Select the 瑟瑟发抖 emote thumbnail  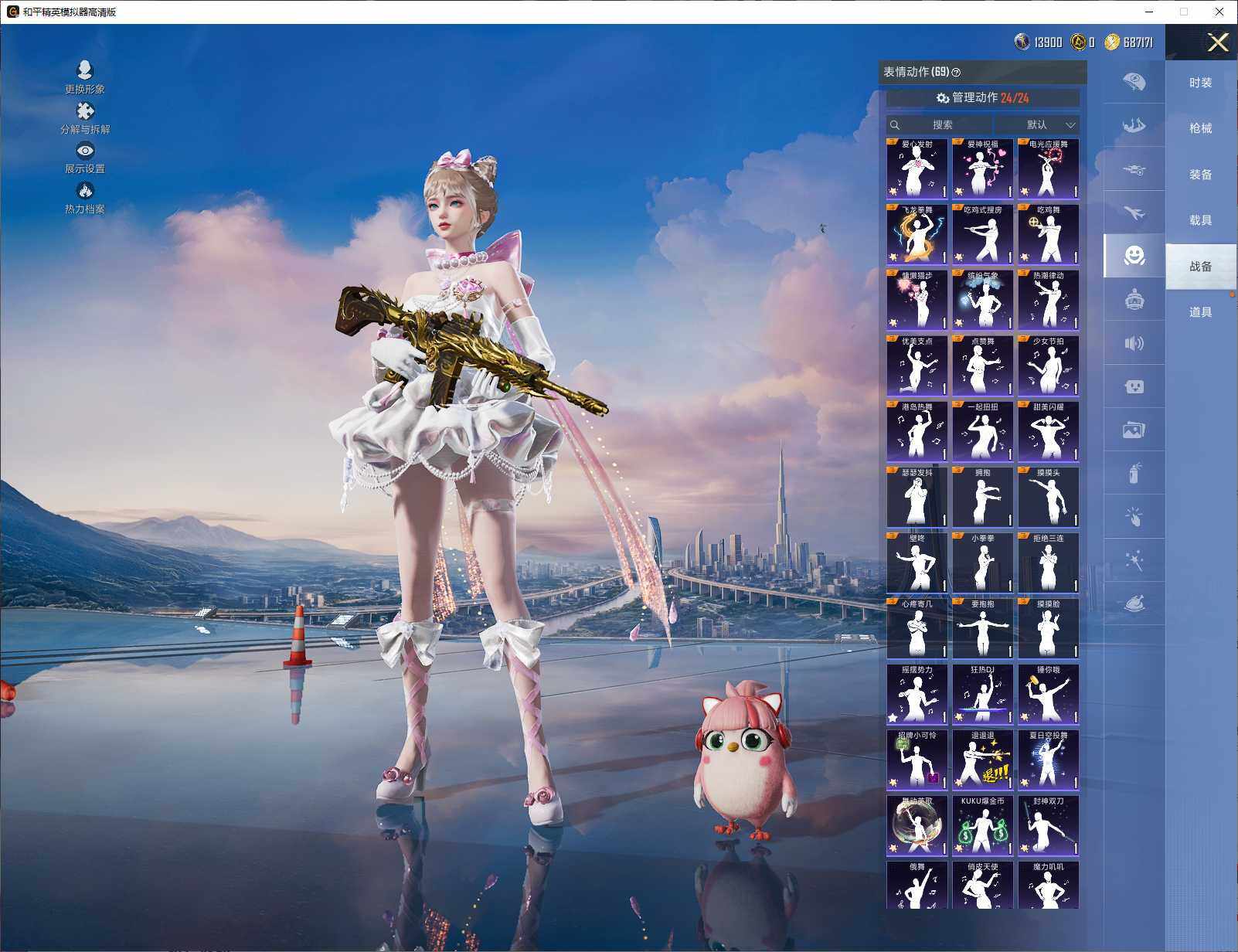coord(917,498)
